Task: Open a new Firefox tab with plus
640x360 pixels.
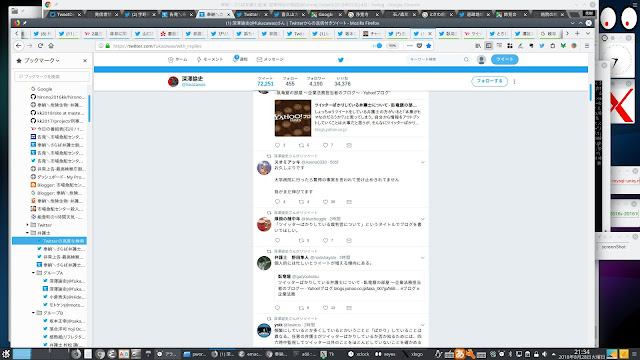Action: [577, 33]
